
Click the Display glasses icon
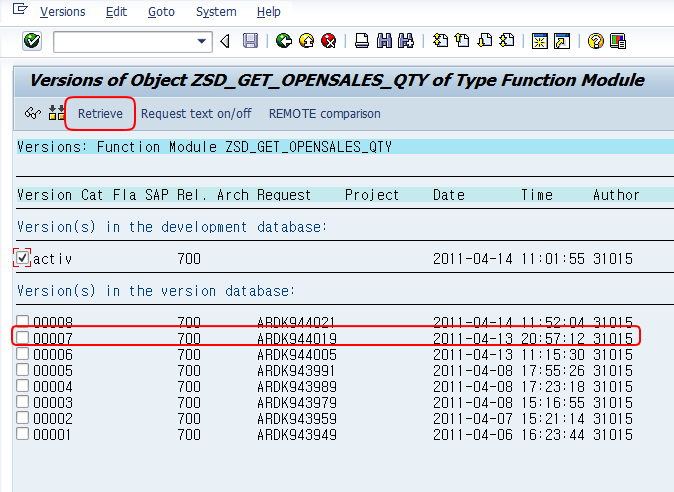pos(33,113)
